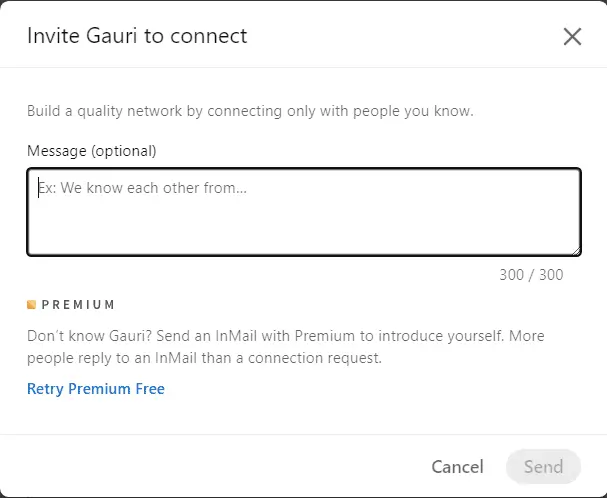The height and width of the screenshot is (498, 607).
Task: Close the invite dialog with the X icon
Action: pyautogui.click(x=572, y=37)
